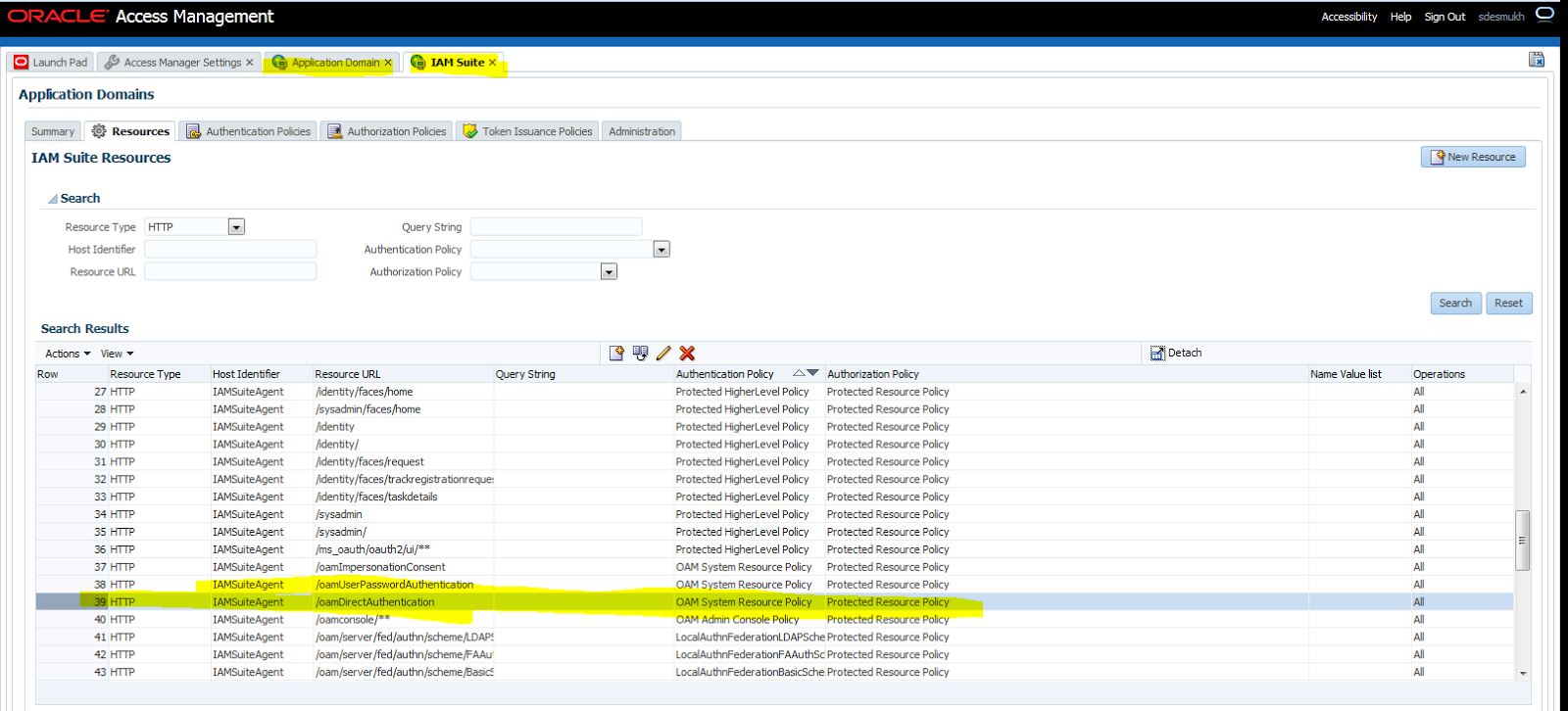
Task: Collapse the Search section
Action: [52, 199]
